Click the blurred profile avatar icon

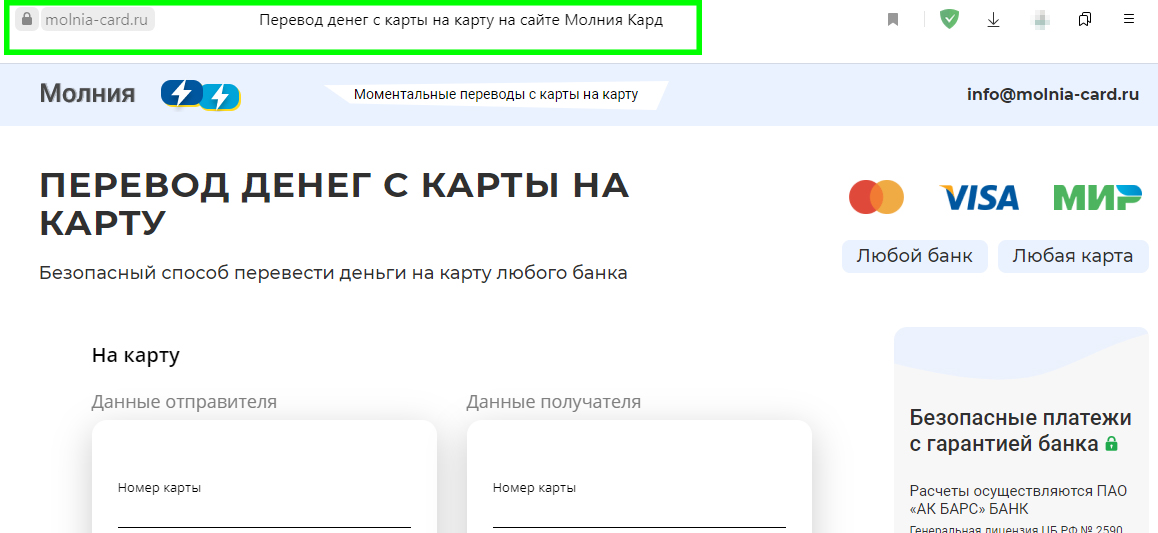tap(1041, 20)
